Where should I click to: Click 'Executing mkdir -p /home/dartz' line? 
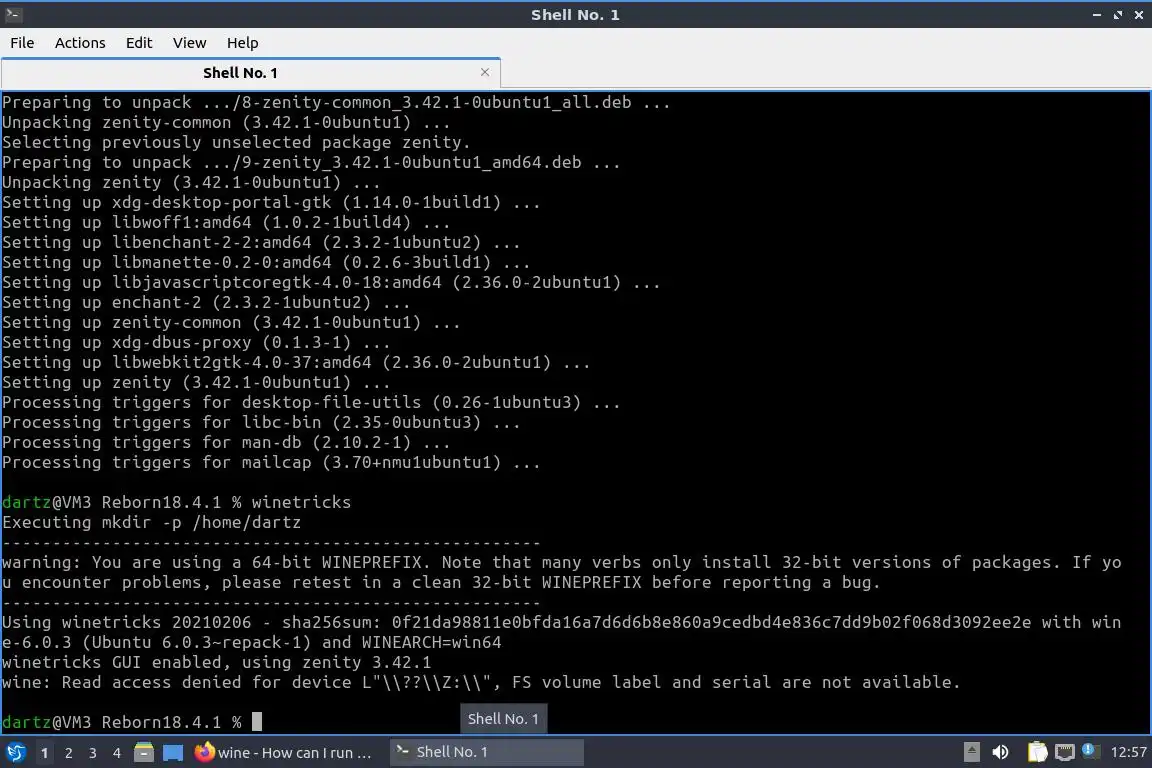click(151, 523)
